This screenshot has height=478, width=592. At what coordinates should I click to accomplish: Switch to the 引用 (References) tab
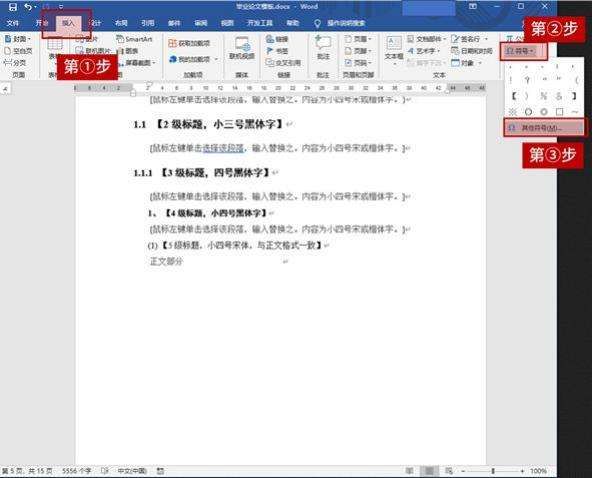pos(148,23)
